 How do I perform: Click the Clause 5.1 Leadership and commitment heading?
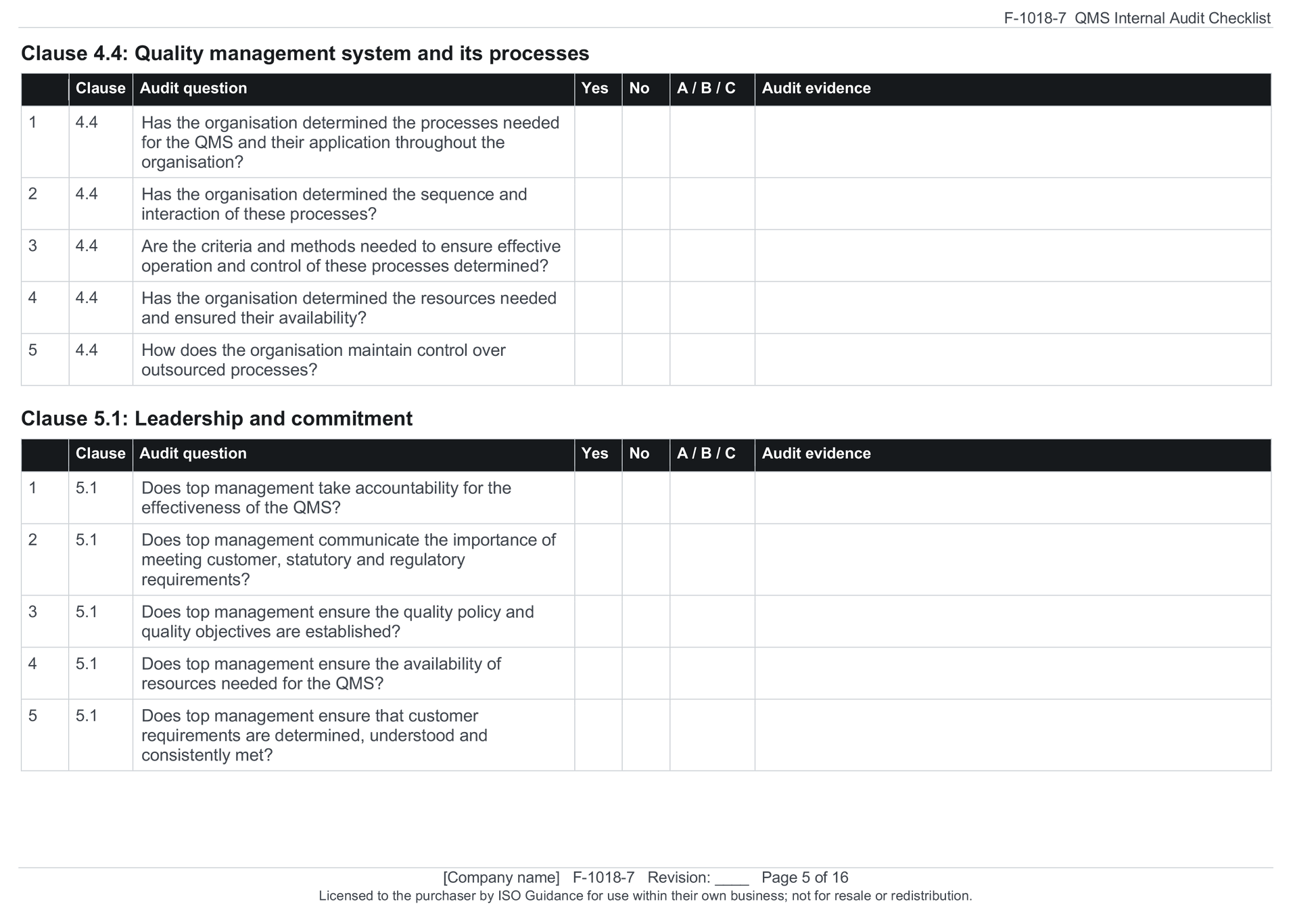tap(216, 419)
